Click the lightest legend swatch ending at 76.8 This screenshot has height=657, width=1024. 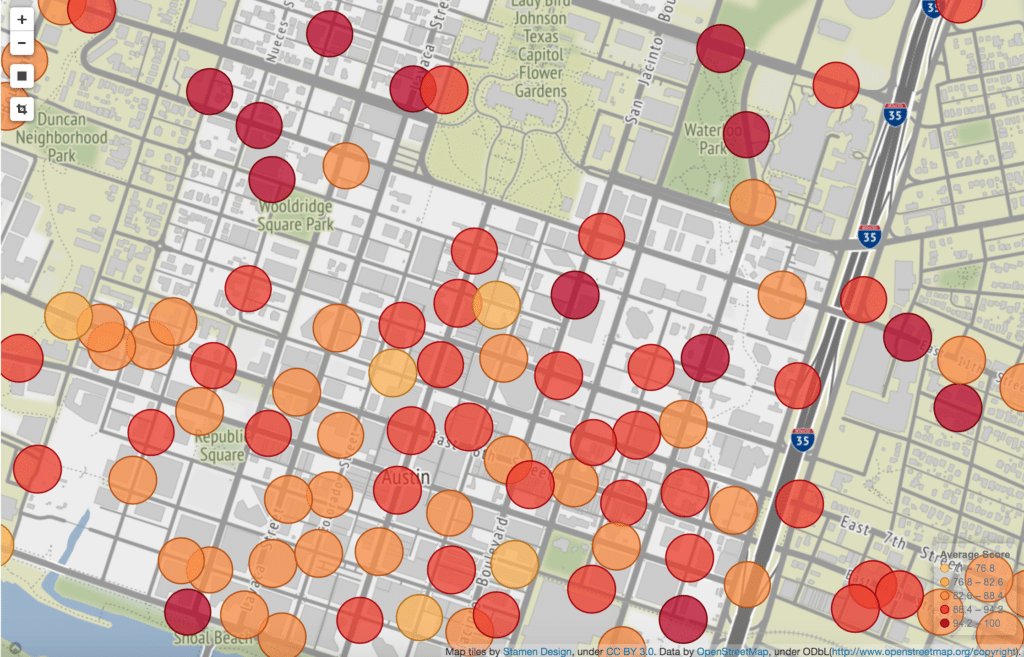944,568
